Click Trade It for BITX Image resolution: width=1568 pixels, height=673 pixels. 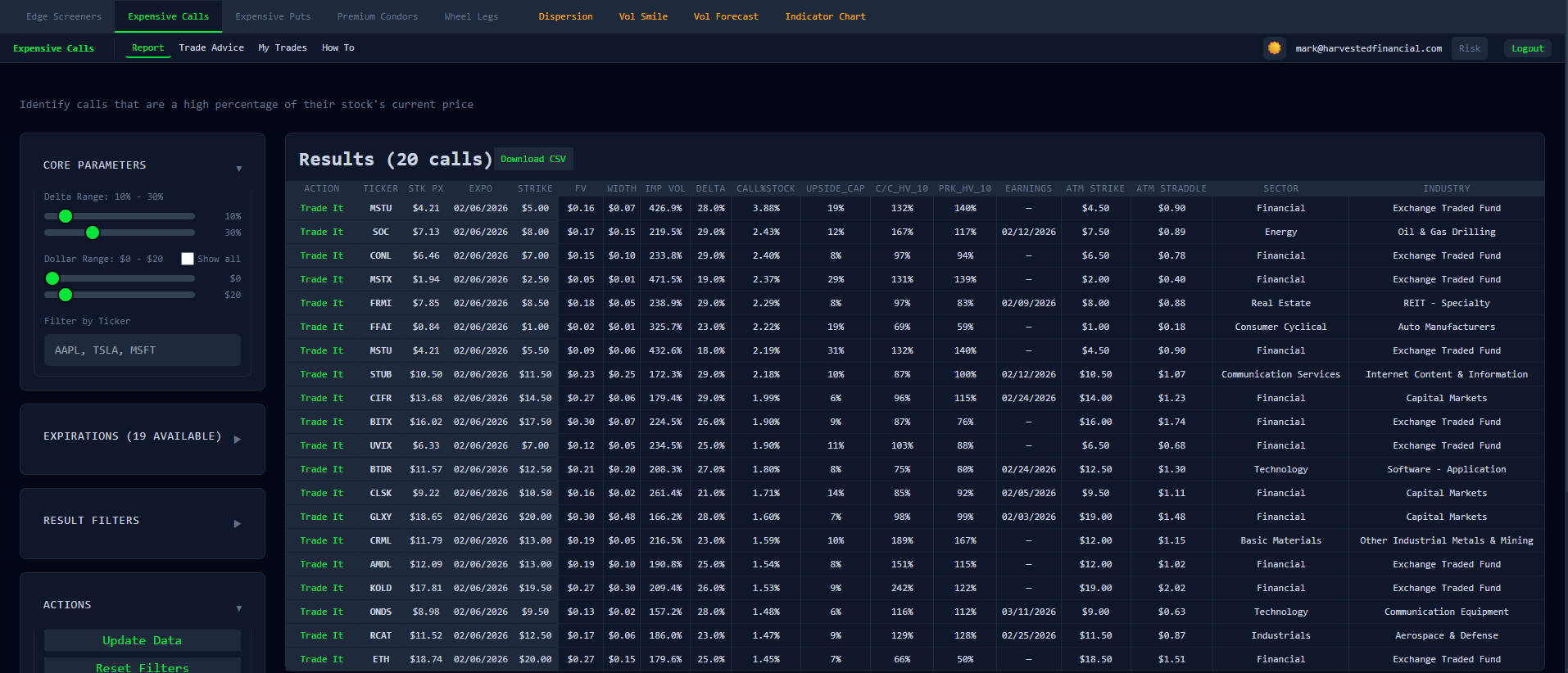tap(322, 422)
